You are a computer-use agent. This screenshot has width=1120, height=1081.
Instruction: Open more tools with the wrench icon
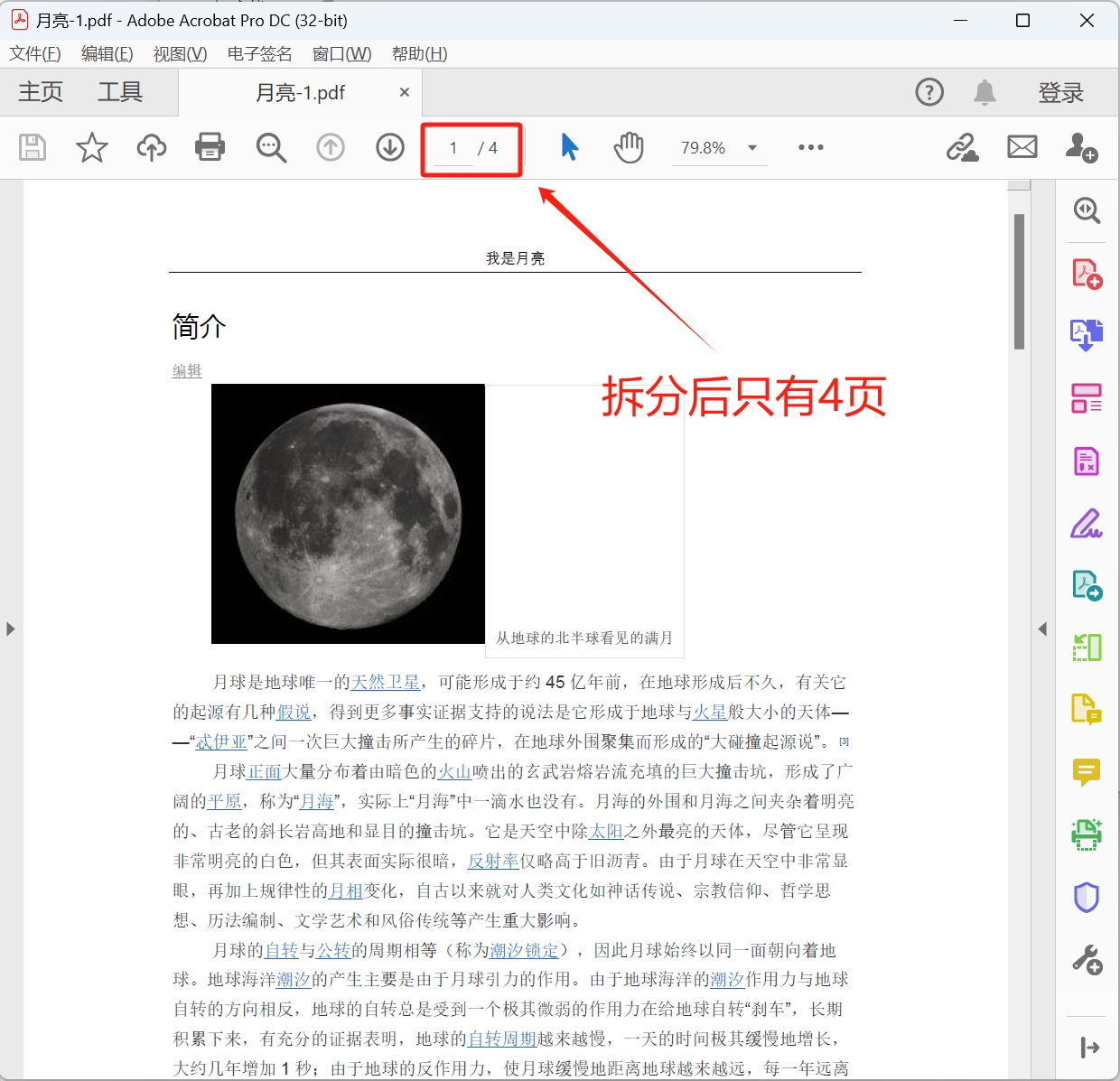(1087, 960)
